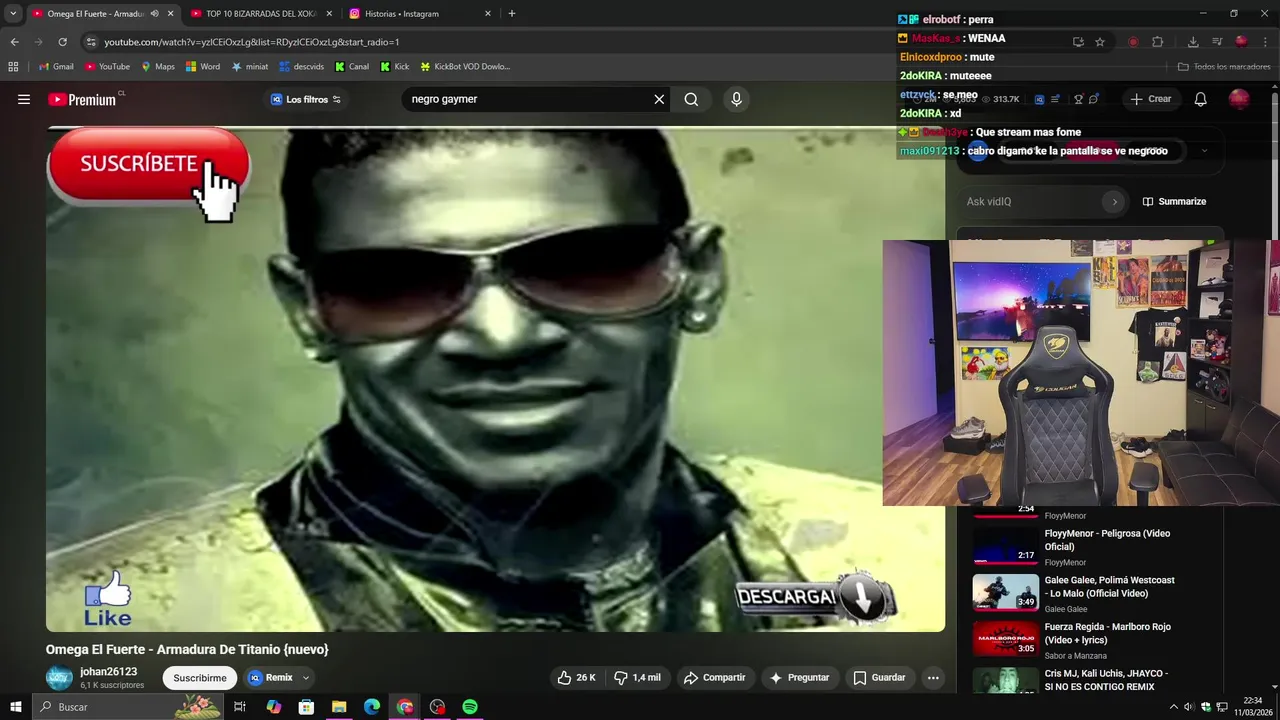The image size is (1280, 720).
Task: Open Microsoft Edge from the taskbar
Action: click(x=372, y=707)
